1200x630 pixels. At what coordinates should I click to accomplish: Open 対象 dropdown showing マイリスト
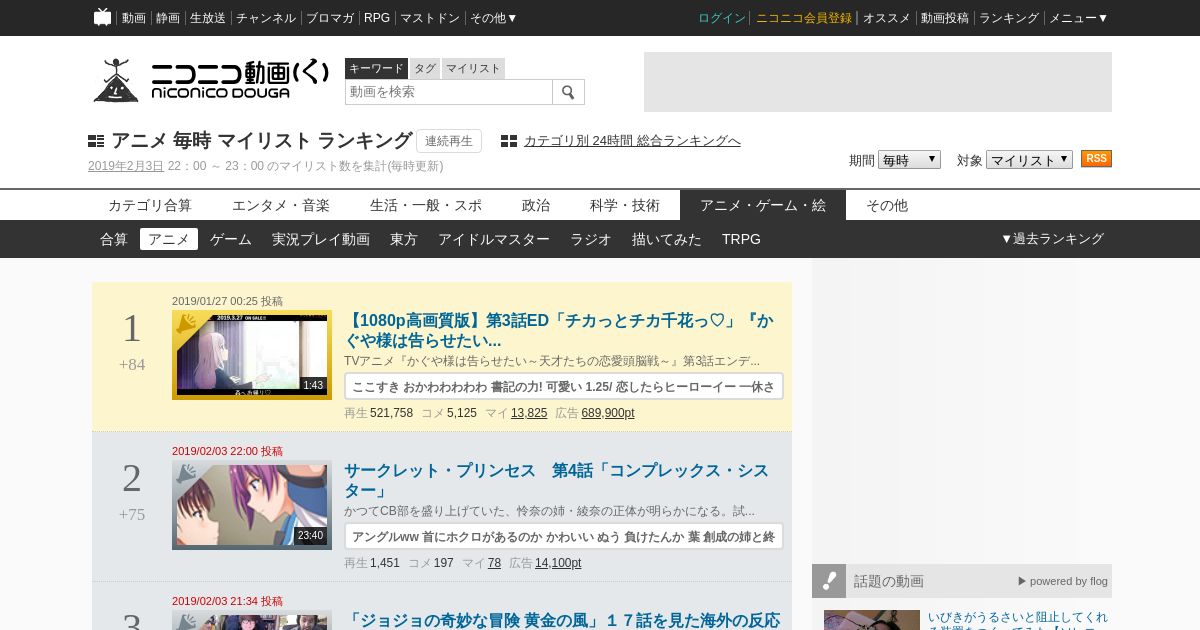[x=1029, y=159]
